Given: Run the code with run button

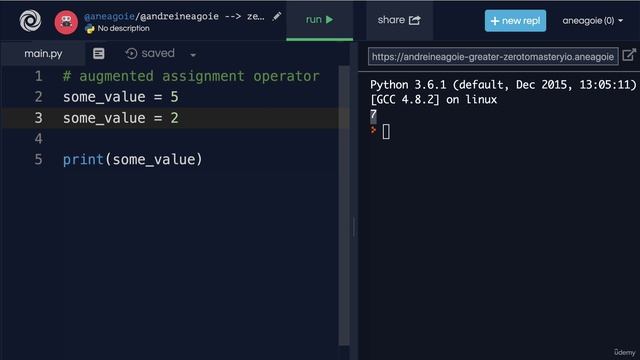Looking at the screenshot, I should pos(320,20).
